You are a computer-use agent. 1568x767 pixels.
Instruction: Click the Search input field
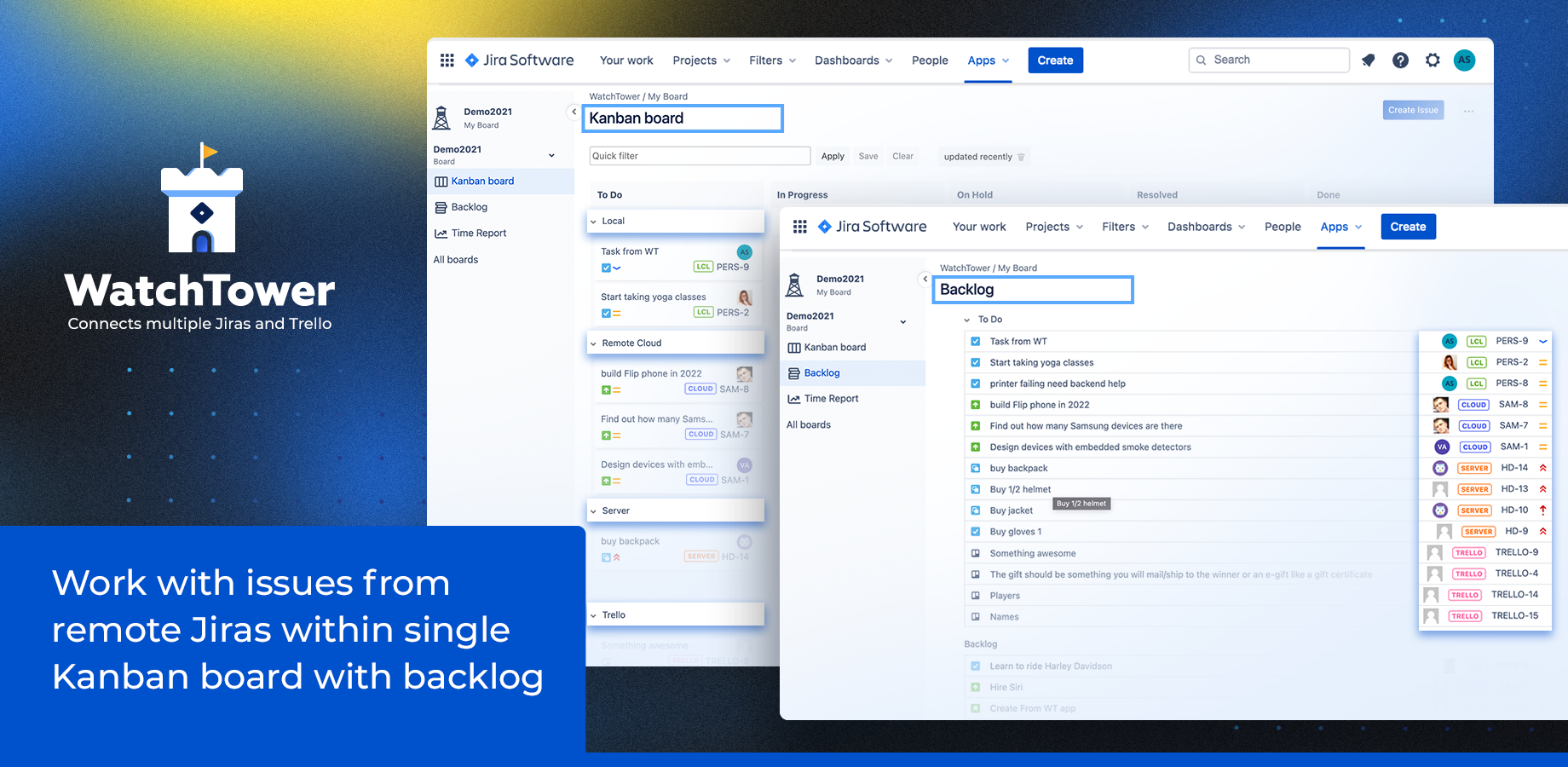tap(1269, 61)
